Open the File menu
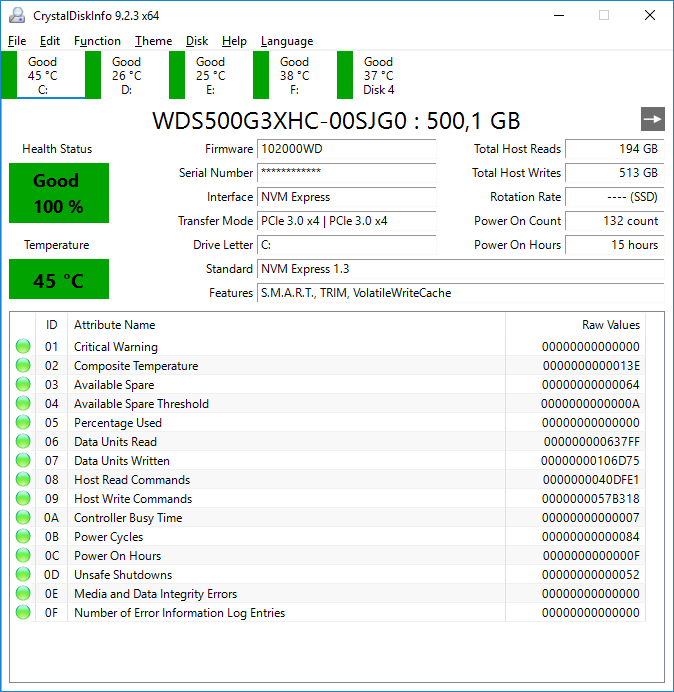This screenshot has width=674, height=692. 17,41
